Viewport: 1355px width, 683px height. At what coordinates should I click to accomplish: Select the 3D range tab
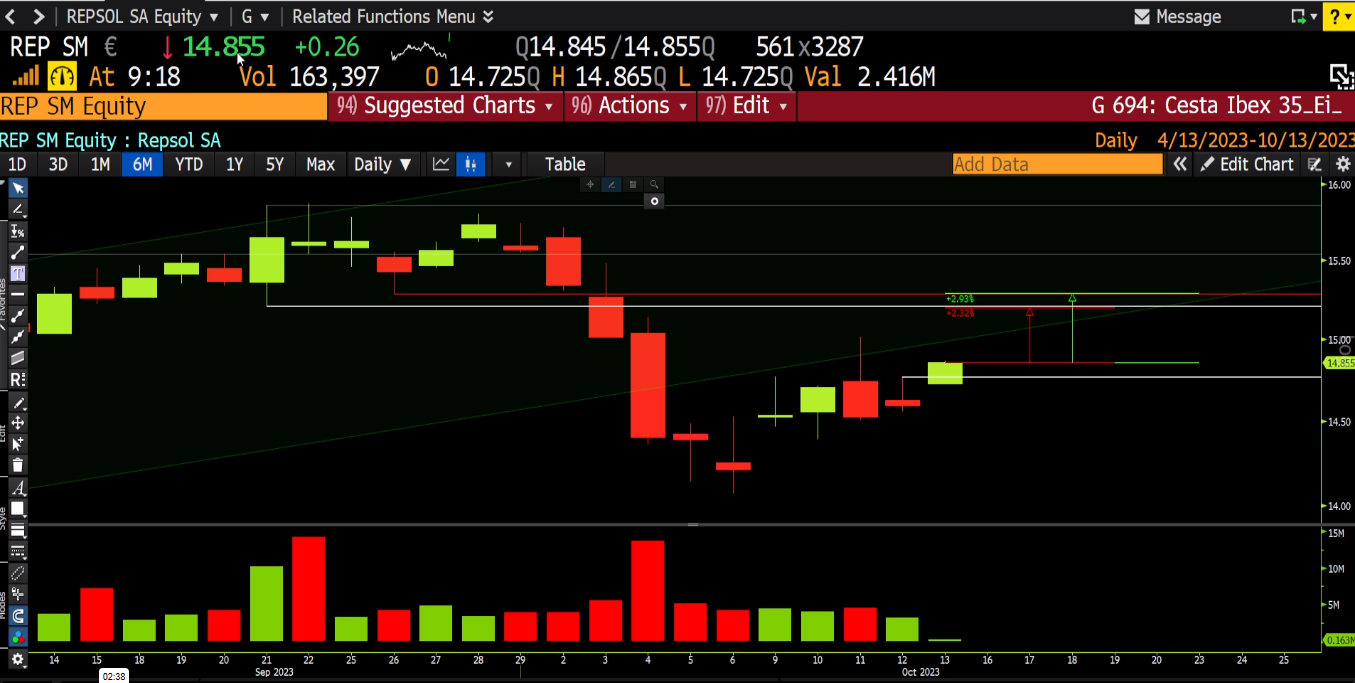tap(59, 164)
